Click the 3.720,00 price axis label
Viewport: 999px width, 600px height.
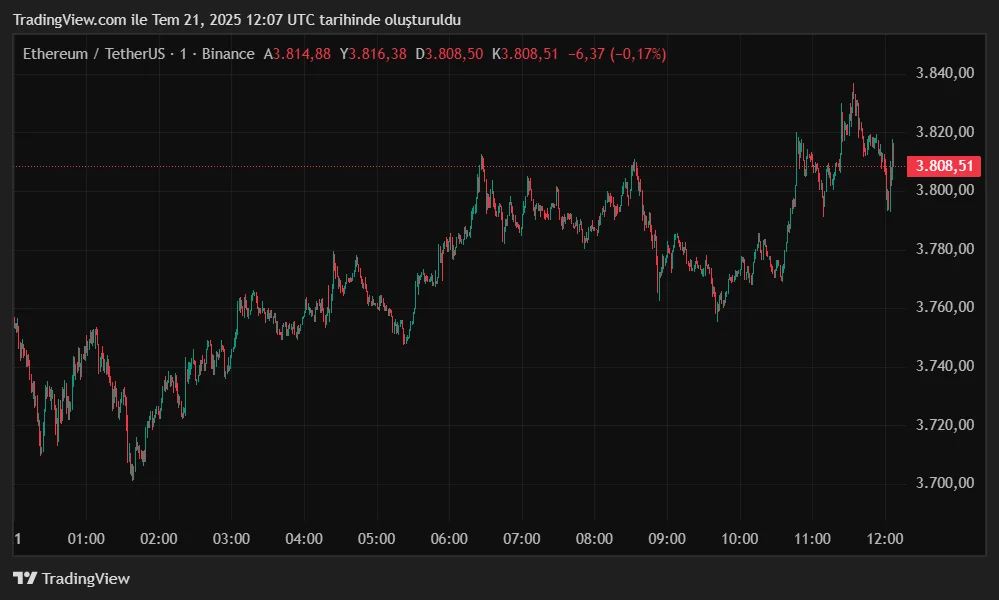[x=945, y=425]
